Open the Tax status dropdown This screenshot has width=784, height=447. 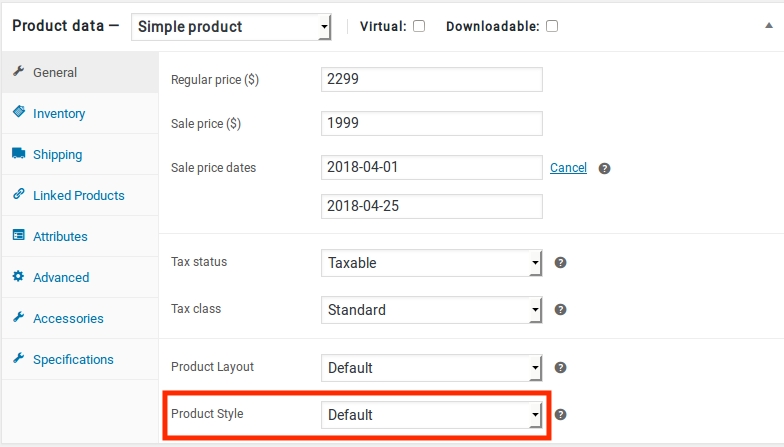(431, 263)
